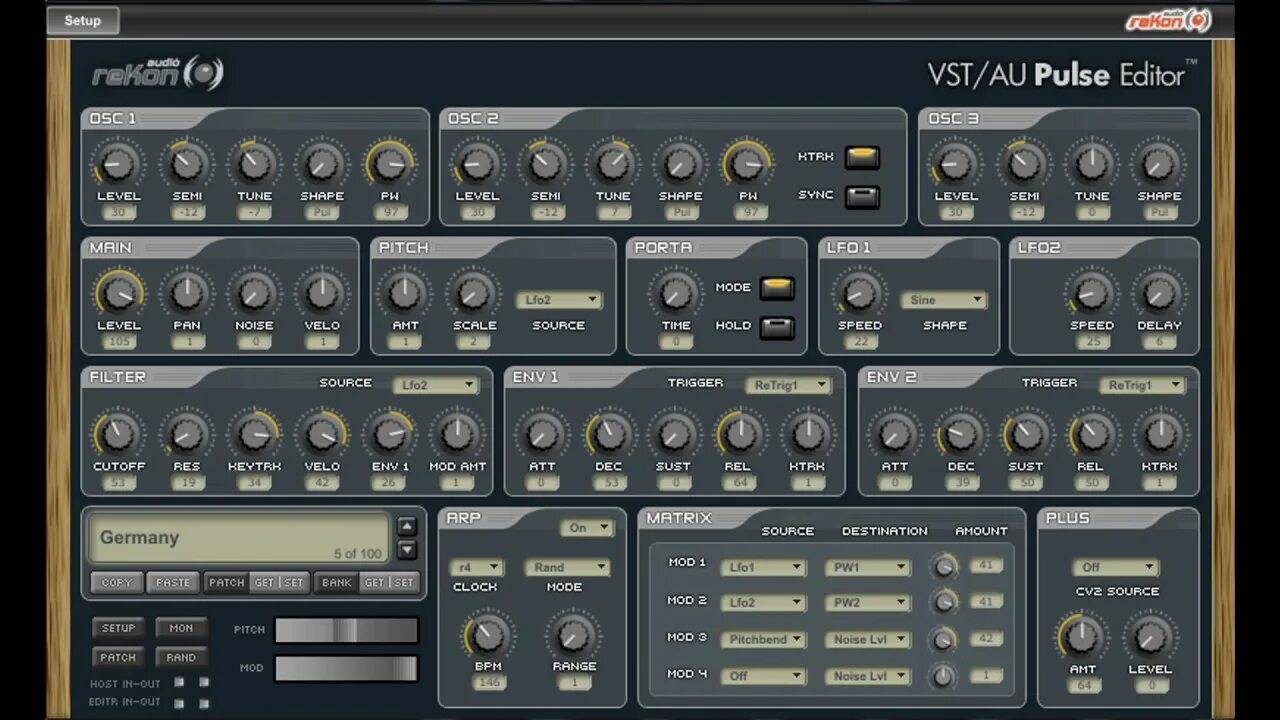Toggle OSC 2 KTRK switch
This screenshot has height=720, width=1280.
pyautogui.click(x=862, y=157)
